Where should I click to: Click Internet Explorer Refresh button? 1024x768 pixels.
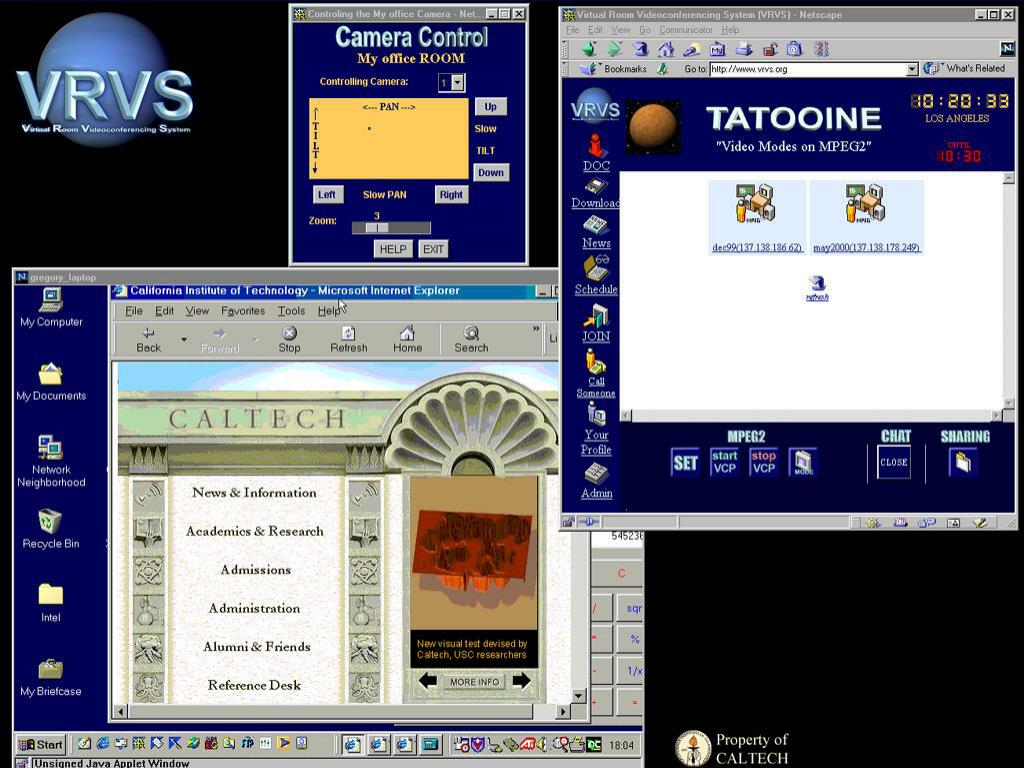(x=349, y=340)
